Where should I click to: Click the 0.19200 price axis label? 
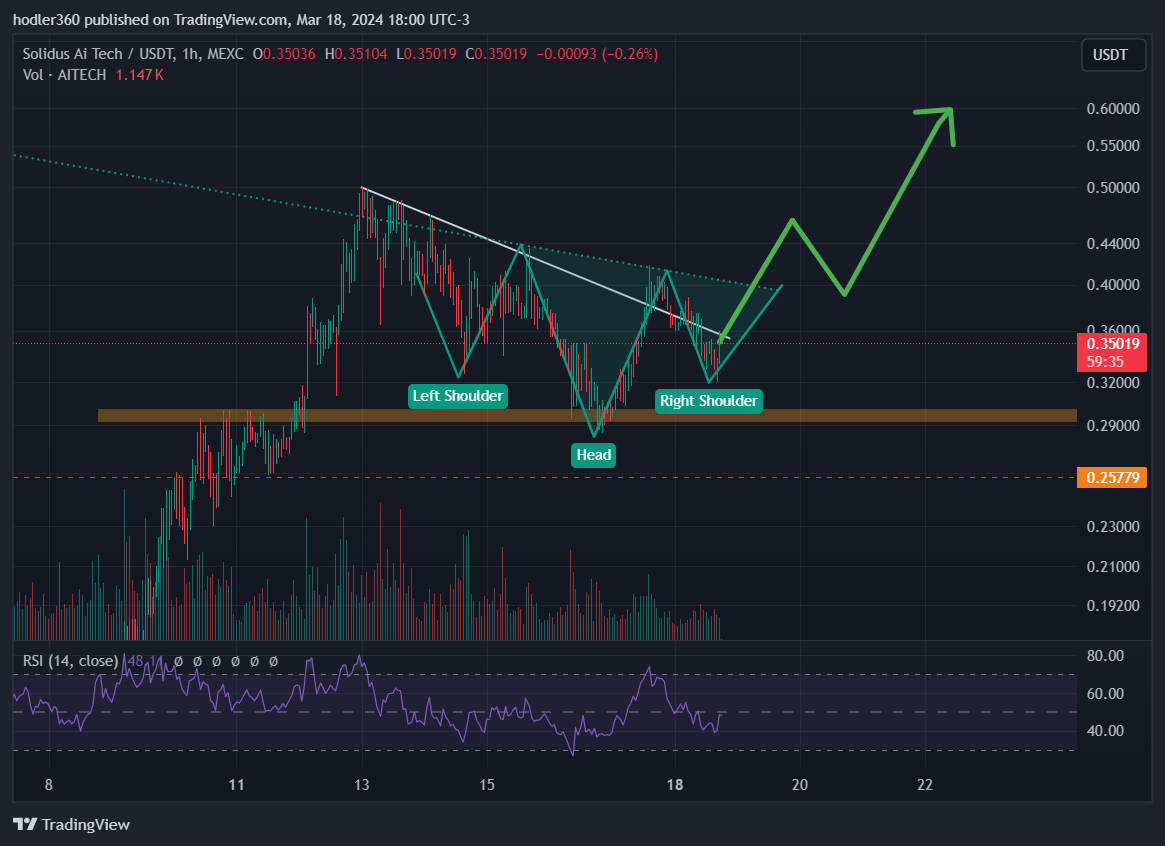[1112, 606]
